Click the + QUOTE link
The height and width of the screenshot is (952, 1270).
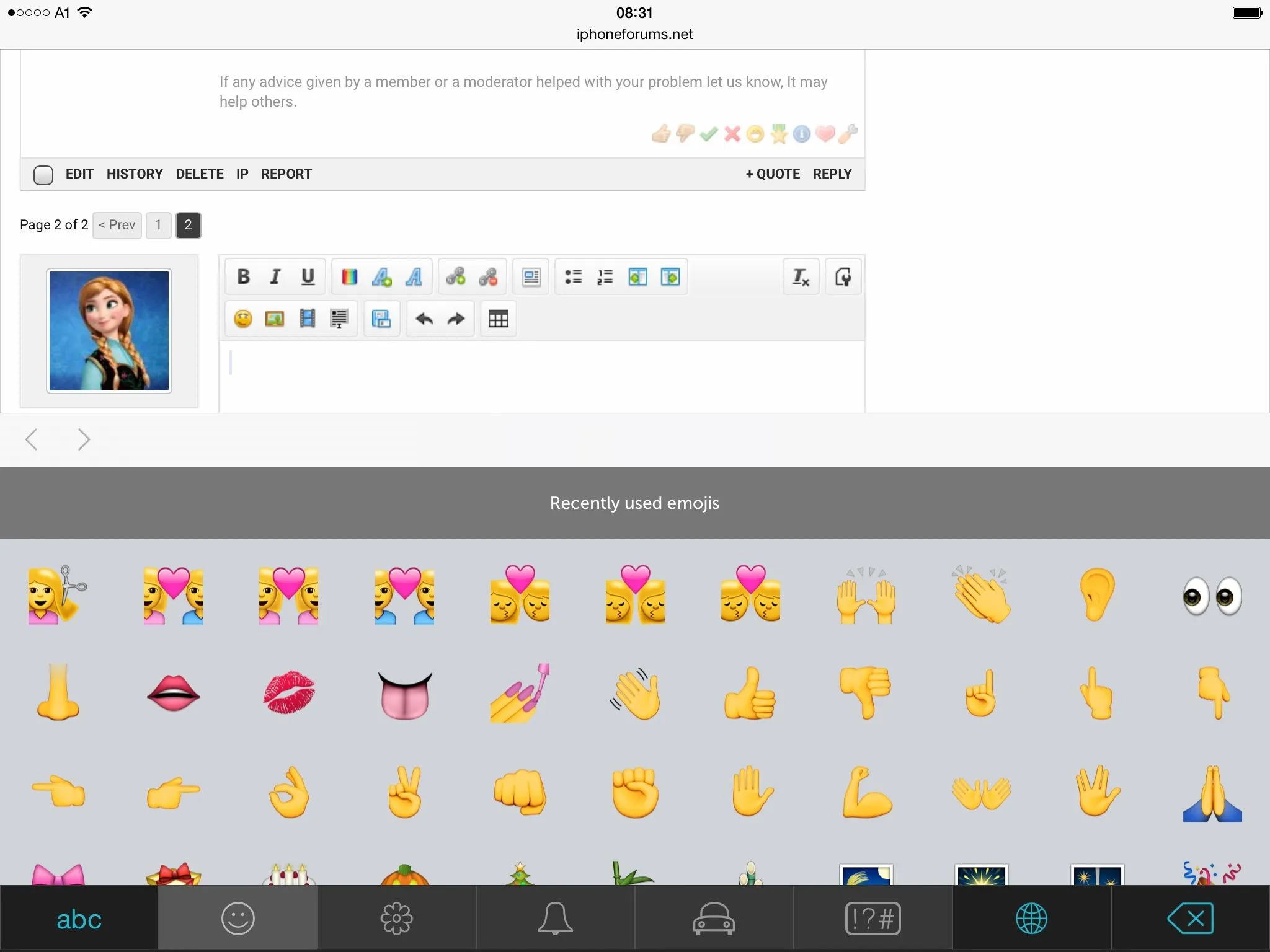773,174
